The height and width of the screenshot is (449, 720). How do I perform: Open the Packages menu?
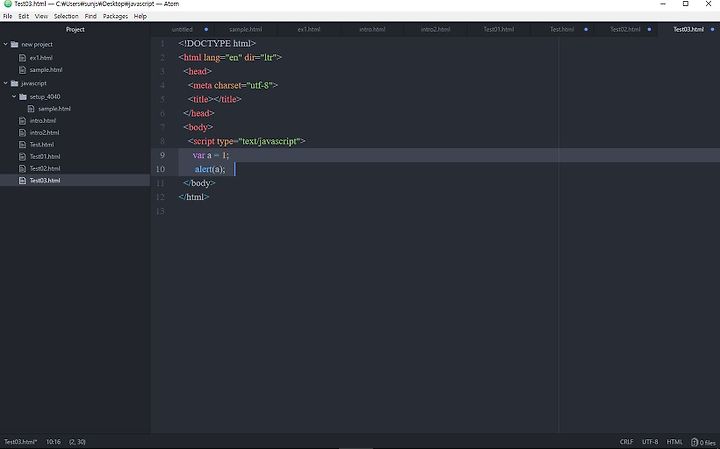pos(115,16)
